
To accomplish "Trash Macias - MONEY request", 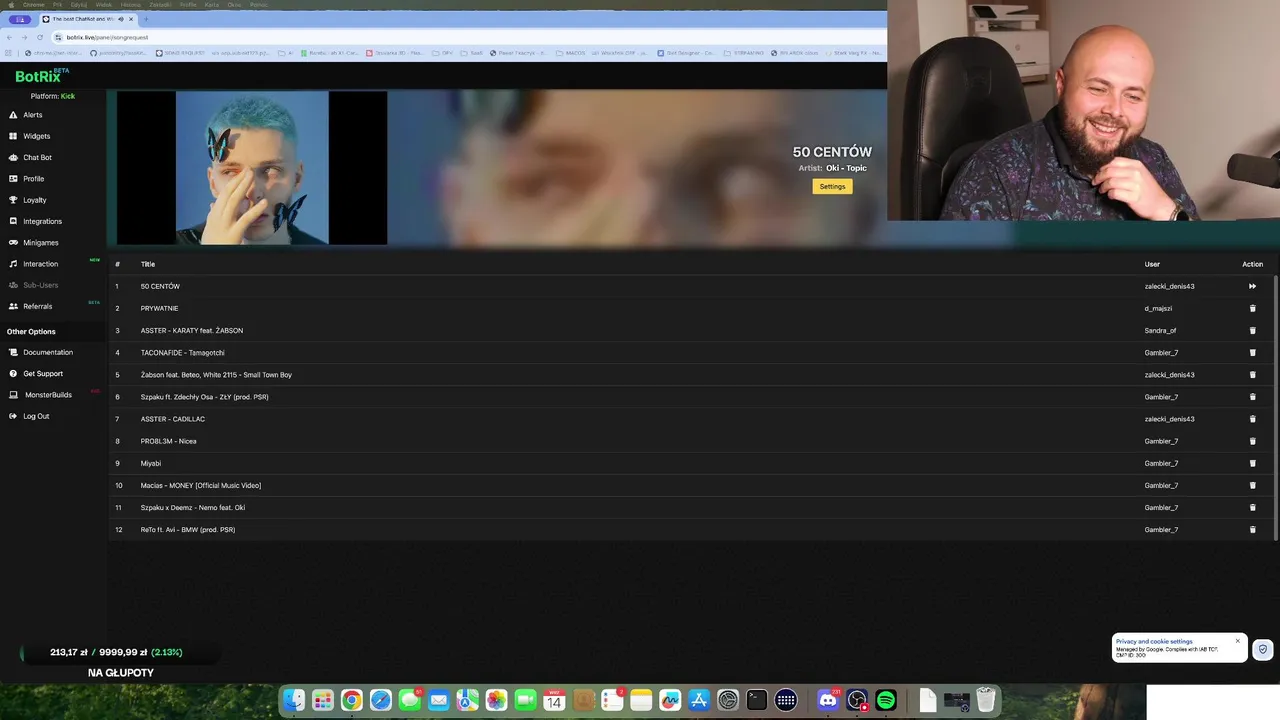I will coord(1252,485).
